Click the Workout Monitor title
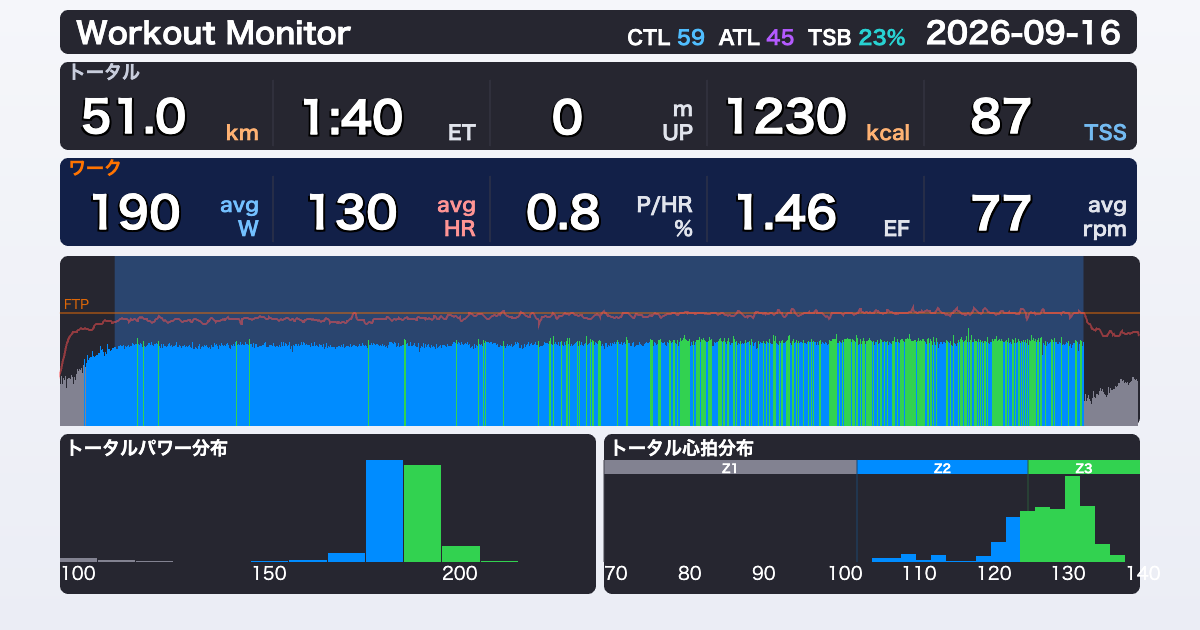The width and height of the screenshot is (1200, 630). pyautogui.click(x=213, y=34)
